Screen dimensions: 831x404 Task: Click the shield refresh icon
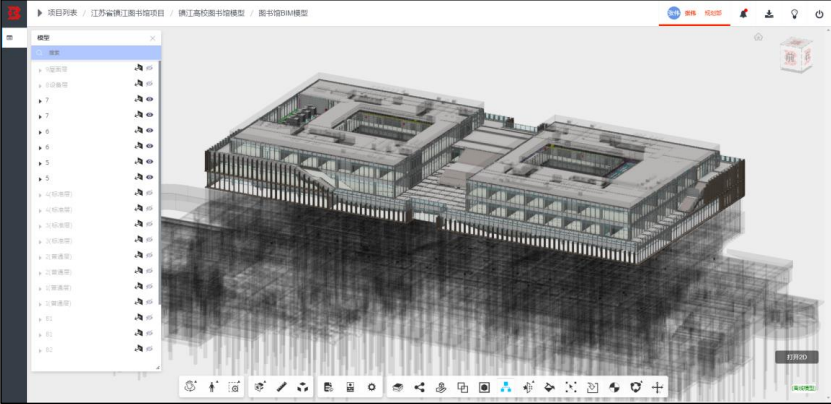(x=636, y=387)
